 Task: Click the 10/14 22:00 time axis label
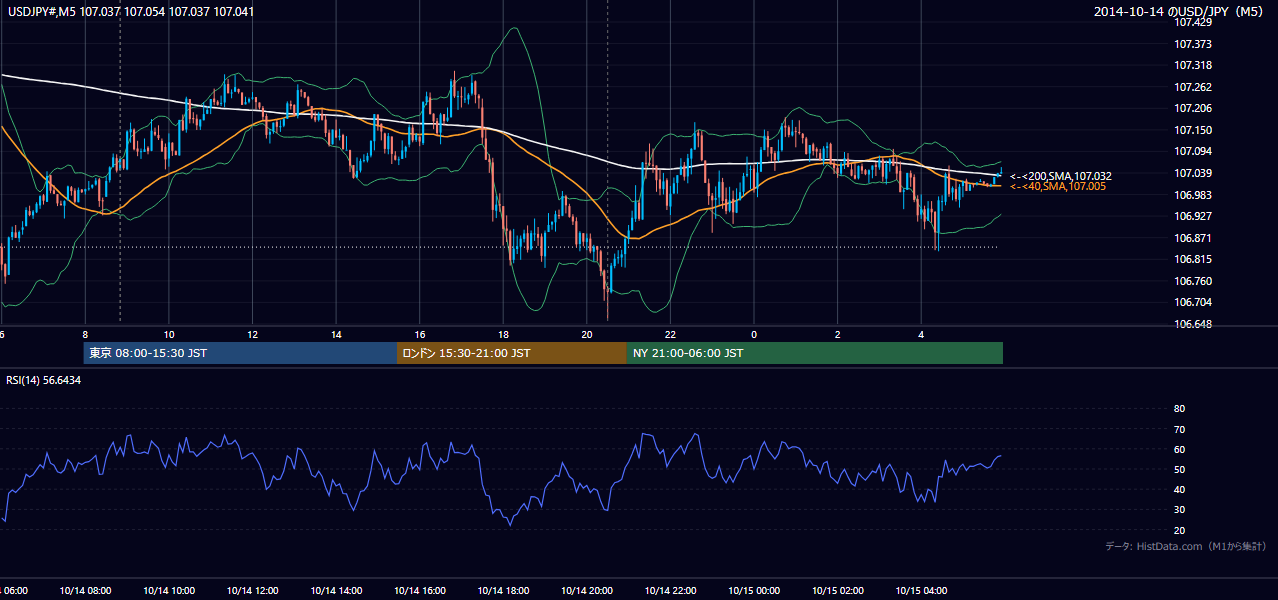point(670,590)
